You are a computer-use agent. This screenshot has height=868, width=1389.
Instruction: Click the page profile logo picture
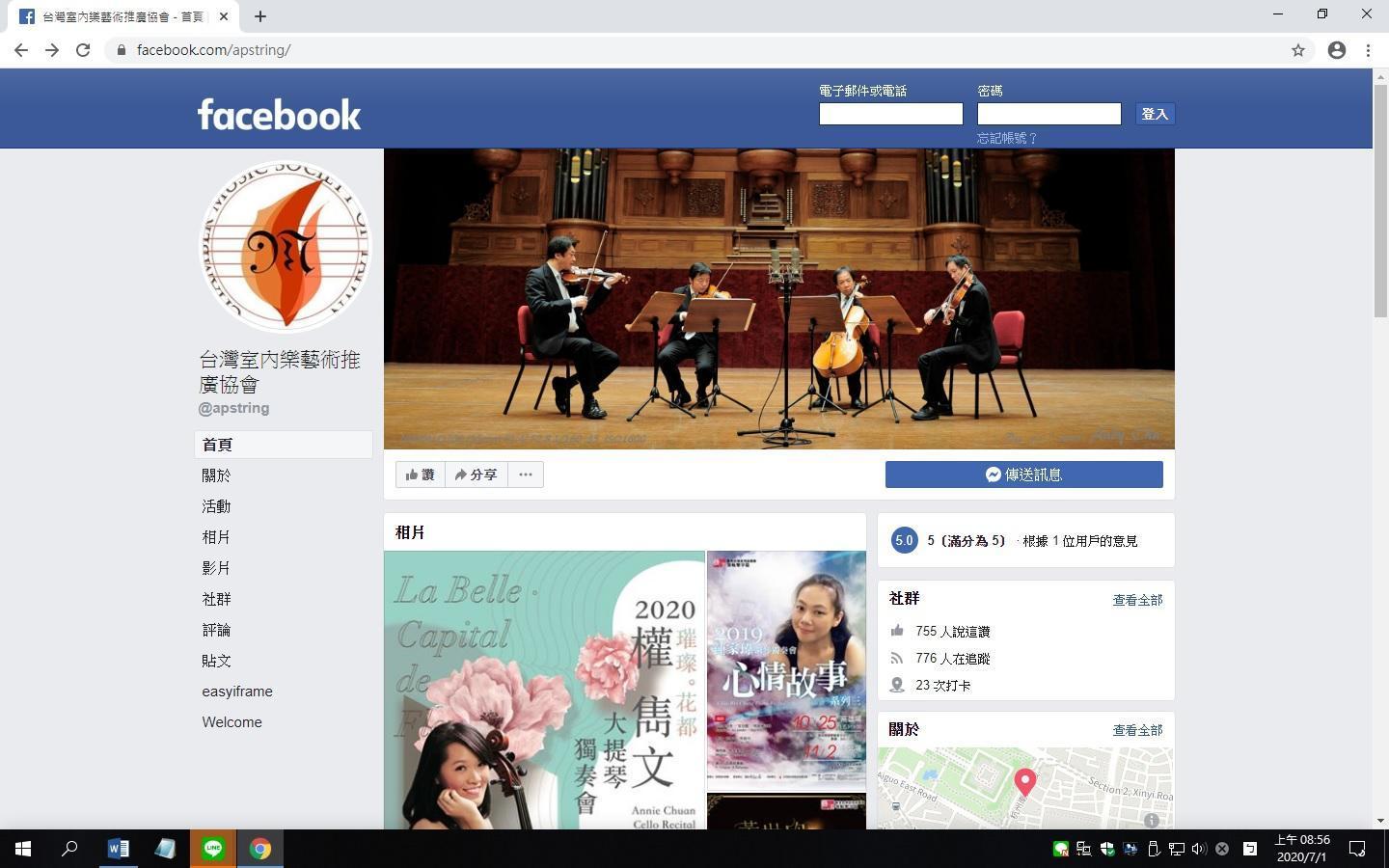click(285, 247)
